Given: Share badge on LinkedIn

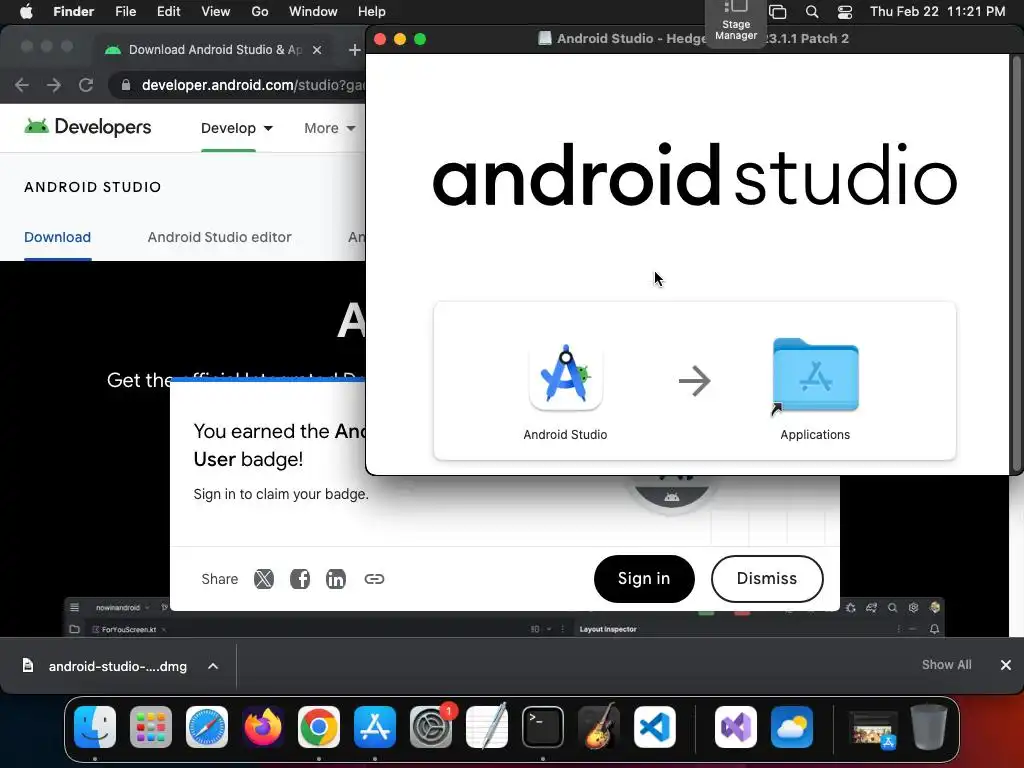Looking at the screenshot, I should [336, 579].
